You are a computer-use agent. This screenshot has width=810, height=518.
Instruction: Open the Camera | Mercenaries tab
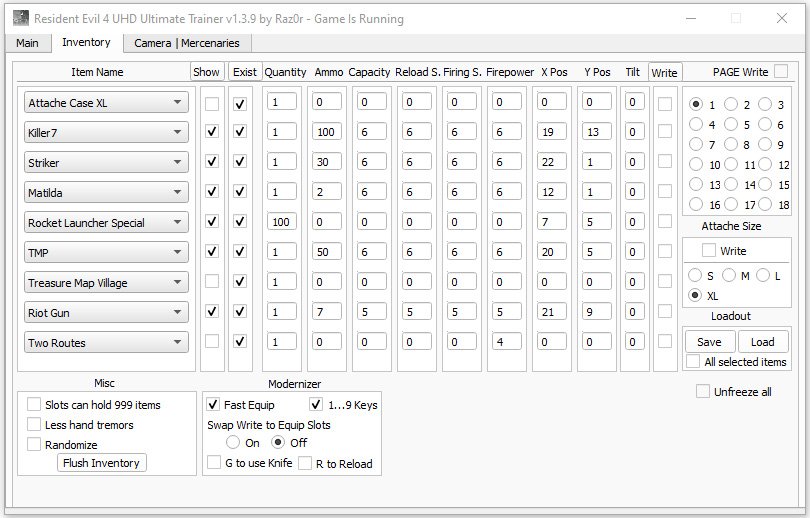point(186,43)
